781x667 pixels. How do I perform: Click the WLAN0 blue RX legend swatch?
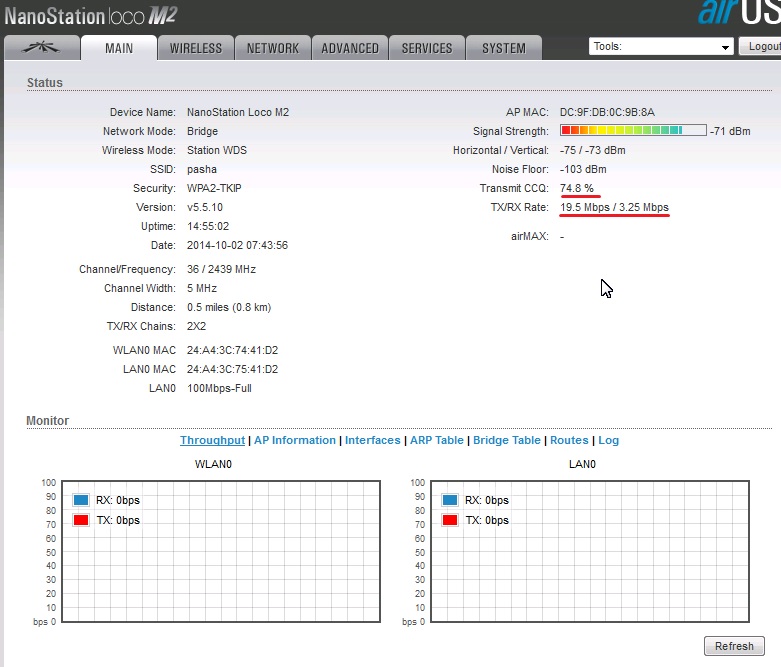tap(81, 500)
